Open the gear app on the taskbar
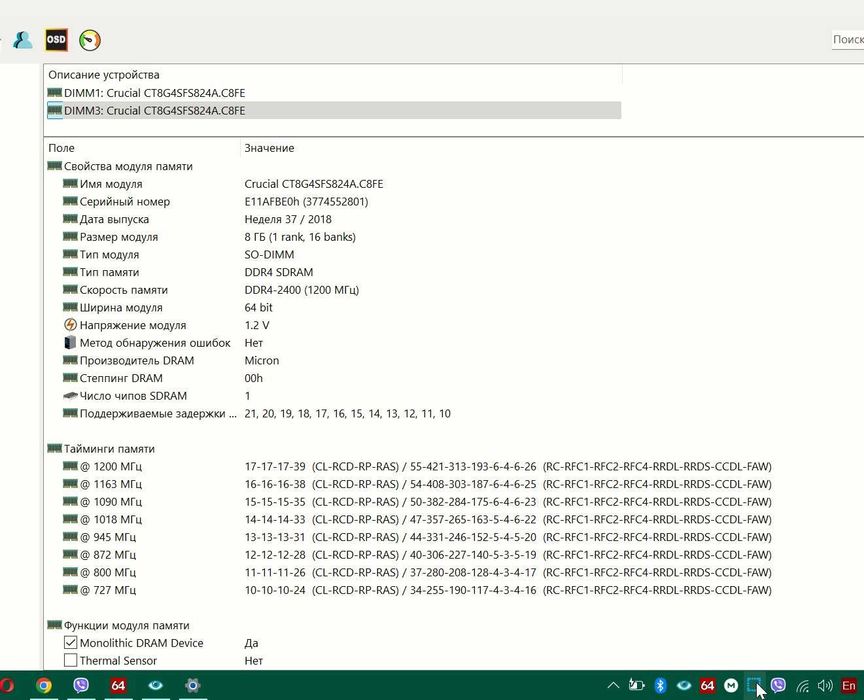Viewport: 864px width, 700px height. [192, 685]
